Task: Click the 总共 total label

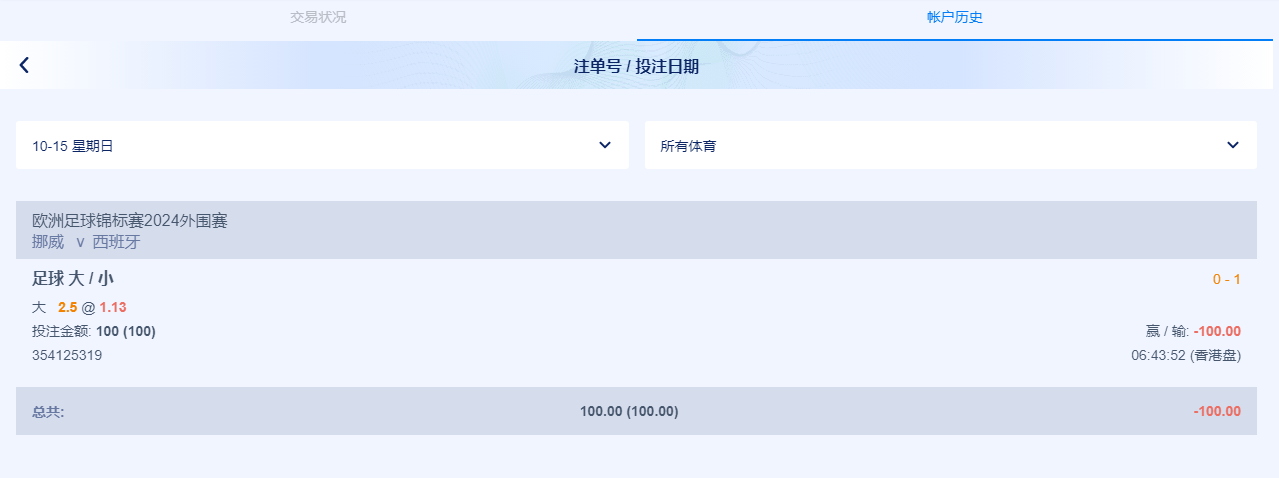Action: click(x=48, y=411)
